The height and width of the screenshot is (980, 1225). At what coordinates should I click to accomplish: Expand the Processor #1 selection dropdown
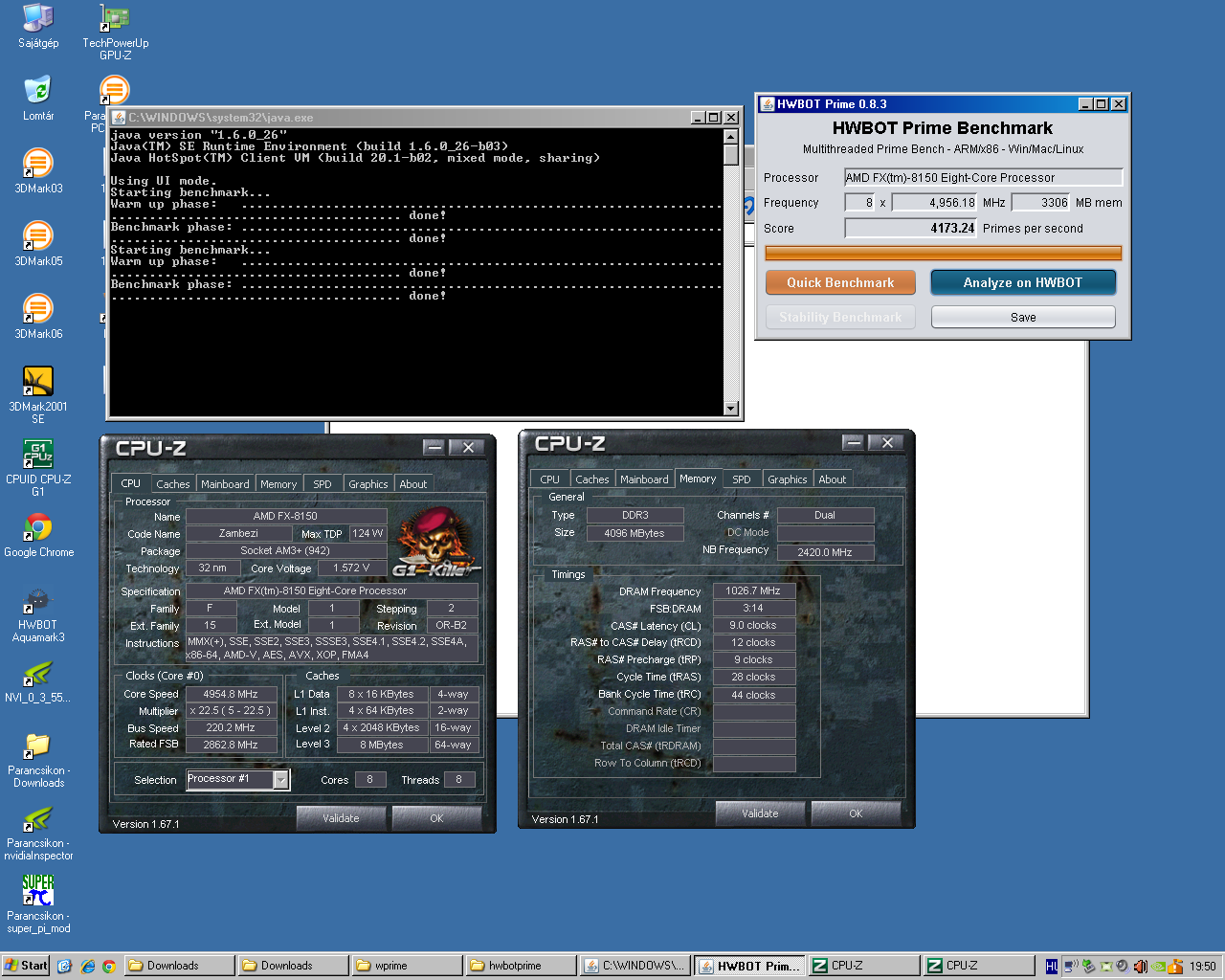[x=280, y=780]
